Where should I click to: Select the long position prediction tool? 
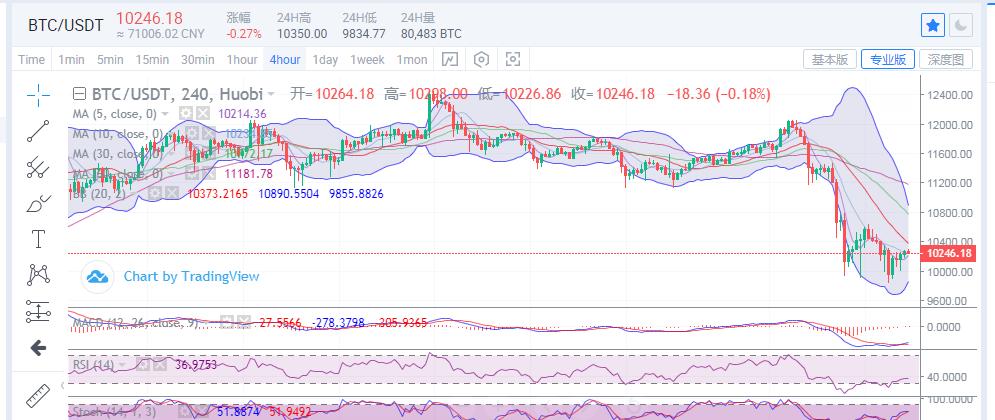pos(38,312)
